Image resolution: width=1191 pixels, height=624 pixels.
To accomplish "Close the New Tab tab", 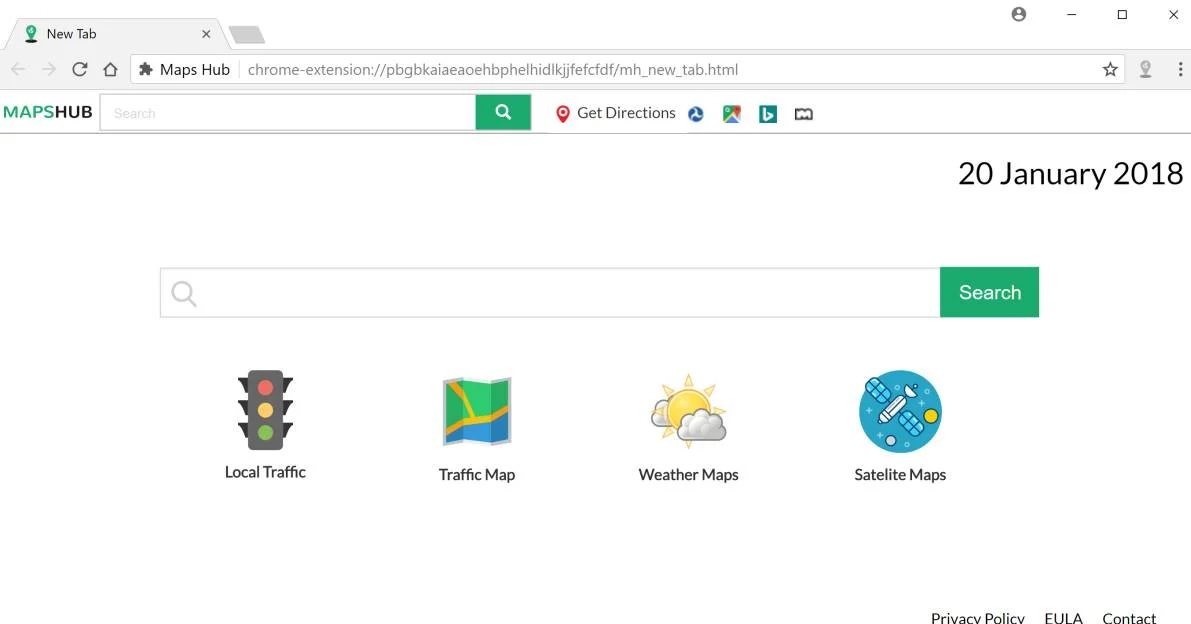I will coord(206,34).
